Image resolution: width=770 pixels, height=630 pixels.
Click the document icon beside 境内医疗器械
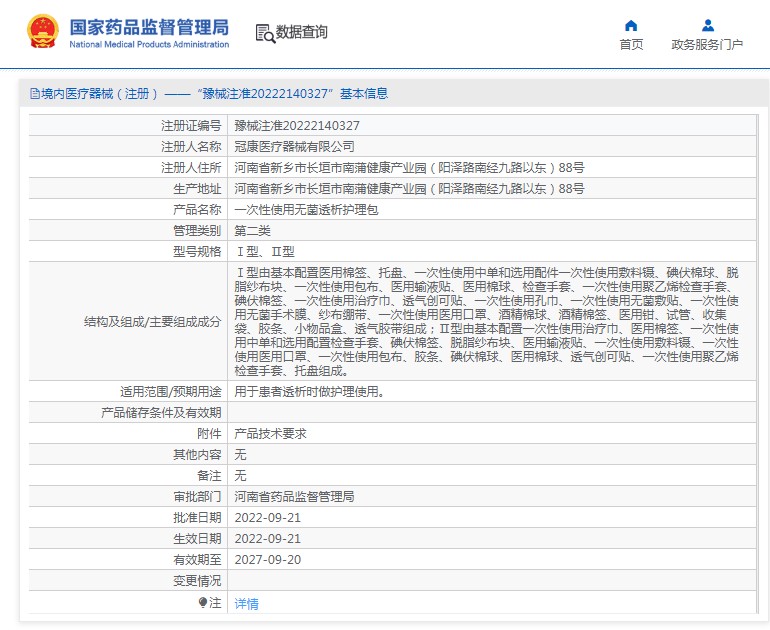click(34, 93)
